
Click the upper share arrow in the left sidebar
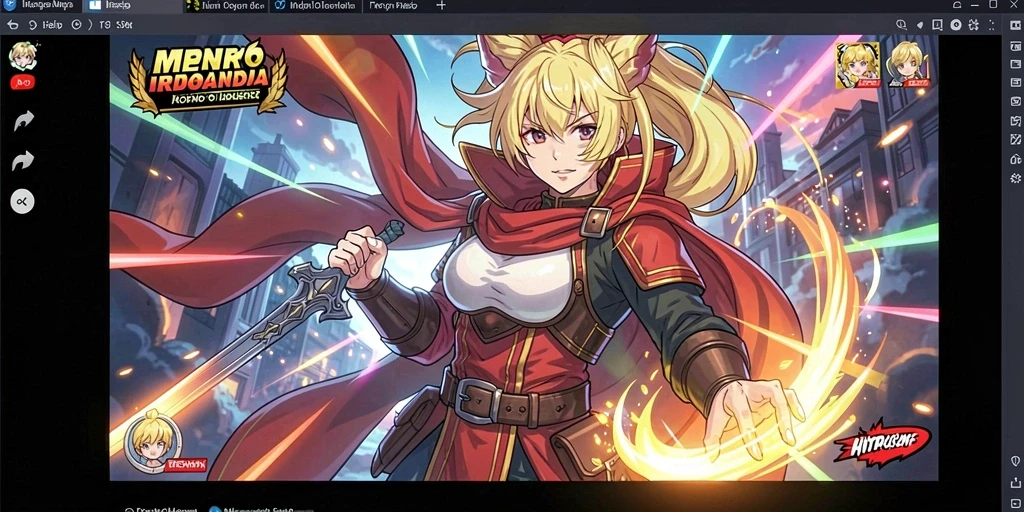24,120
